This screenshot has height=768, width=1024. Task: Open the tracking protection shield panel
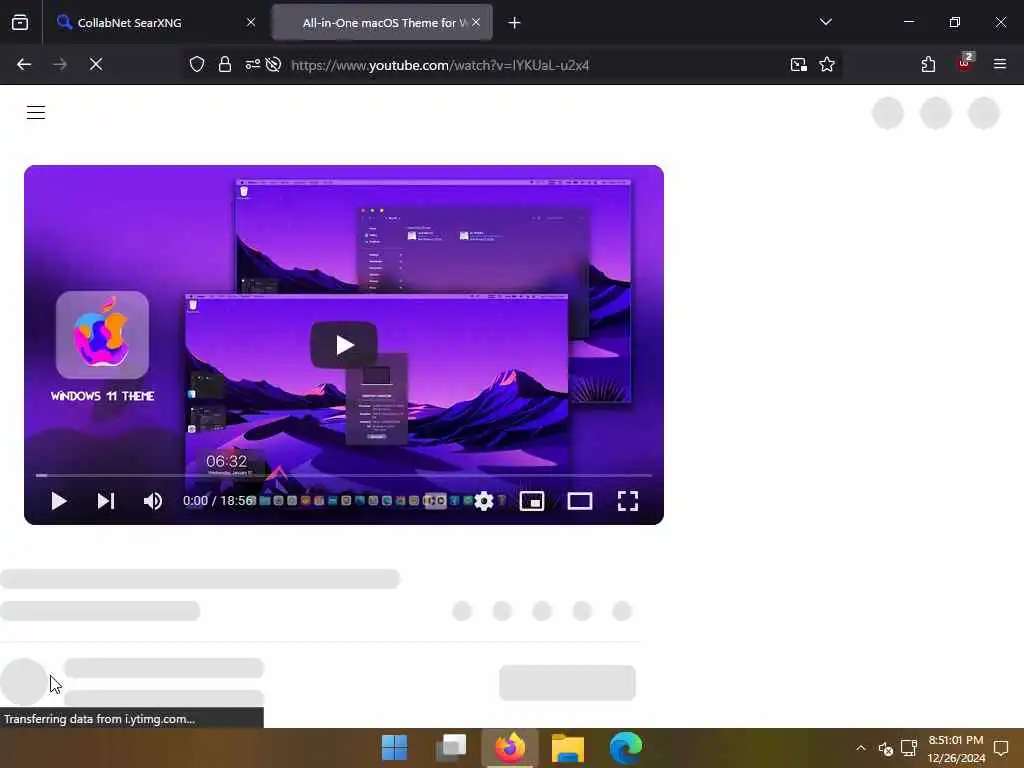[x=197, y=65]
